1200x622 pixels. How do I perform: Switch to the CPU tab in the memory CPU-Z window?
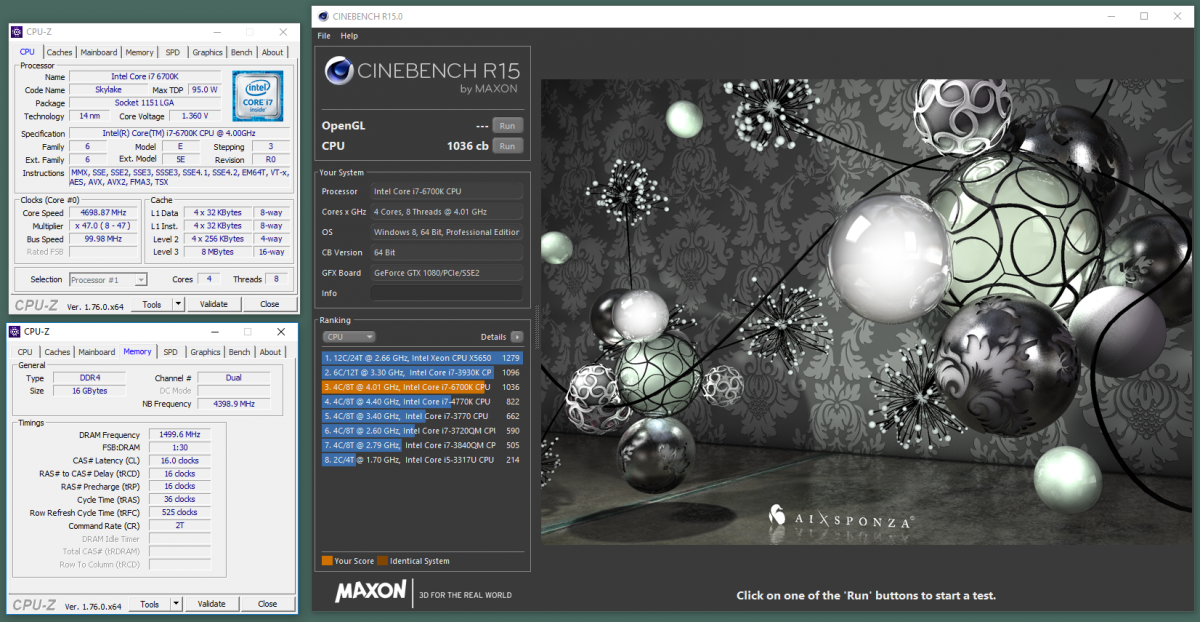pos(25,352)
